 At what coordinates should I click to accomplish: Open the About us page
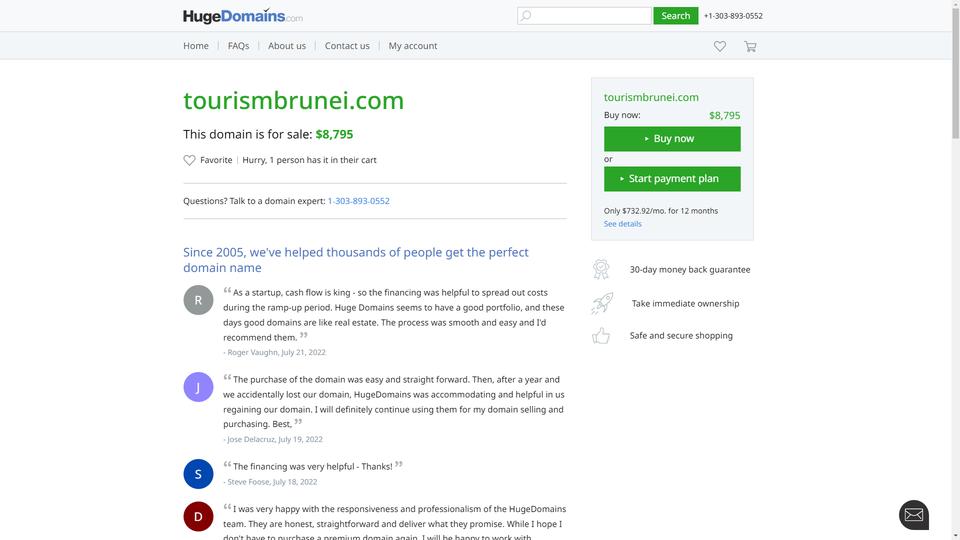pyautogui.click(x=287, y=46)
